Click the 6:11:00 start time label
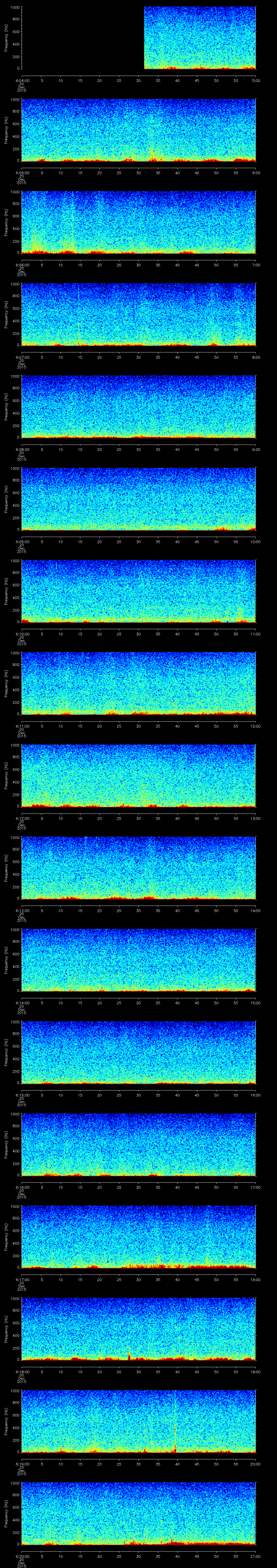This screenshot has width=277, height=1568. point(22,726)
